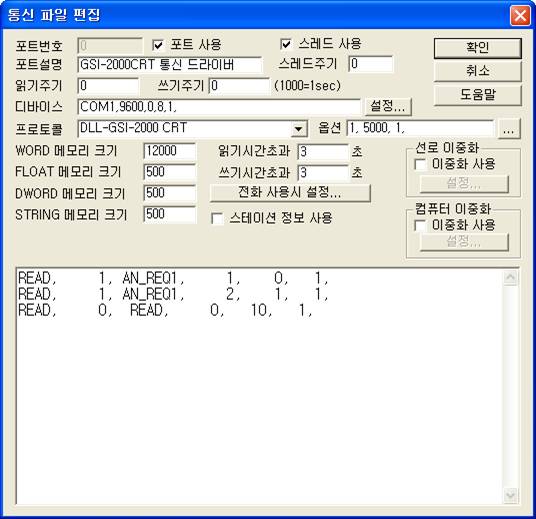Image resolution: width=536 pixels, height=519 pixels.
Task: Click the ellipsis button beside 옵션 field
Action: 509,129
